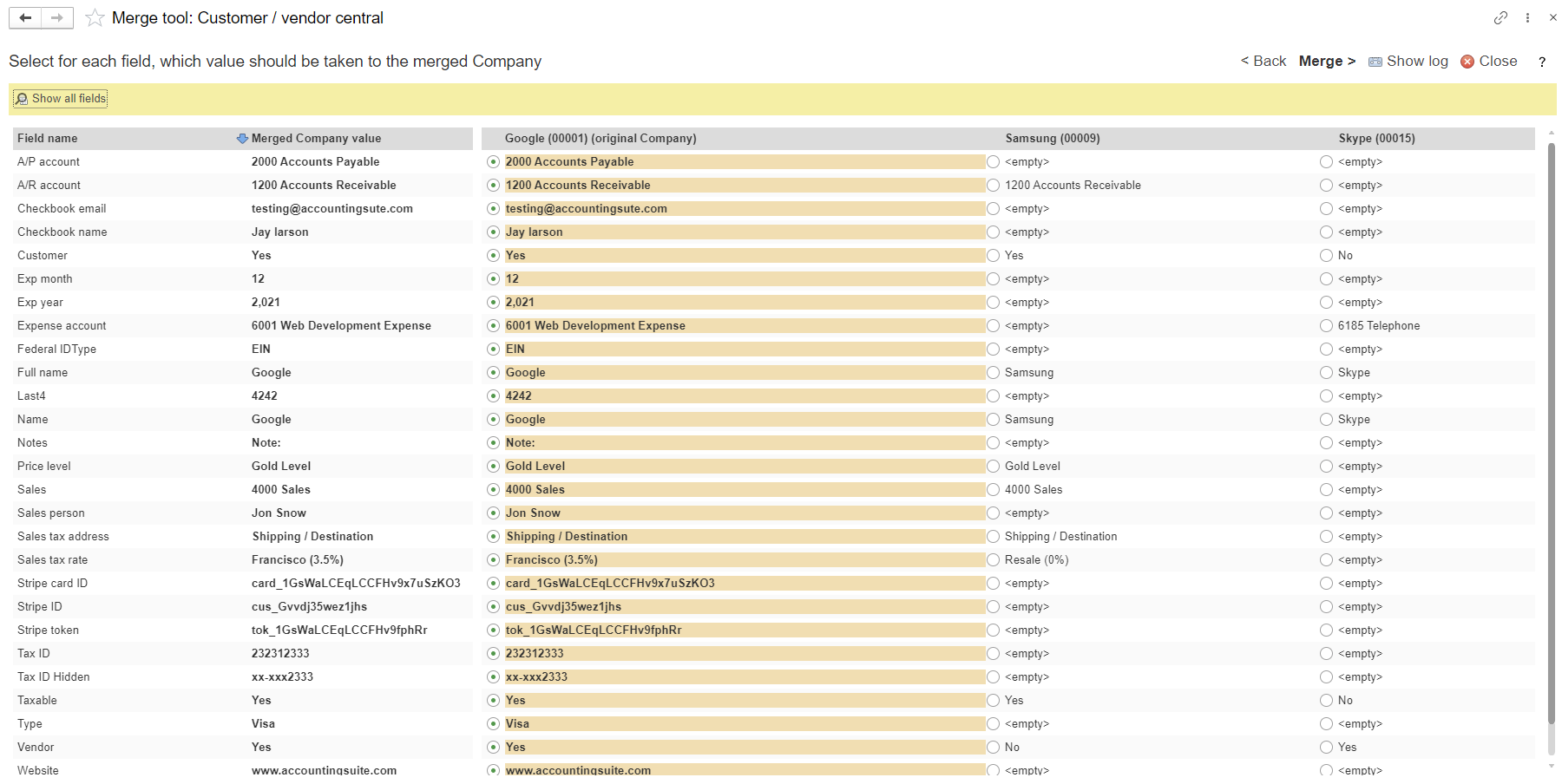
Task: Select the Federal IDType field name
Action: point(56,350)
